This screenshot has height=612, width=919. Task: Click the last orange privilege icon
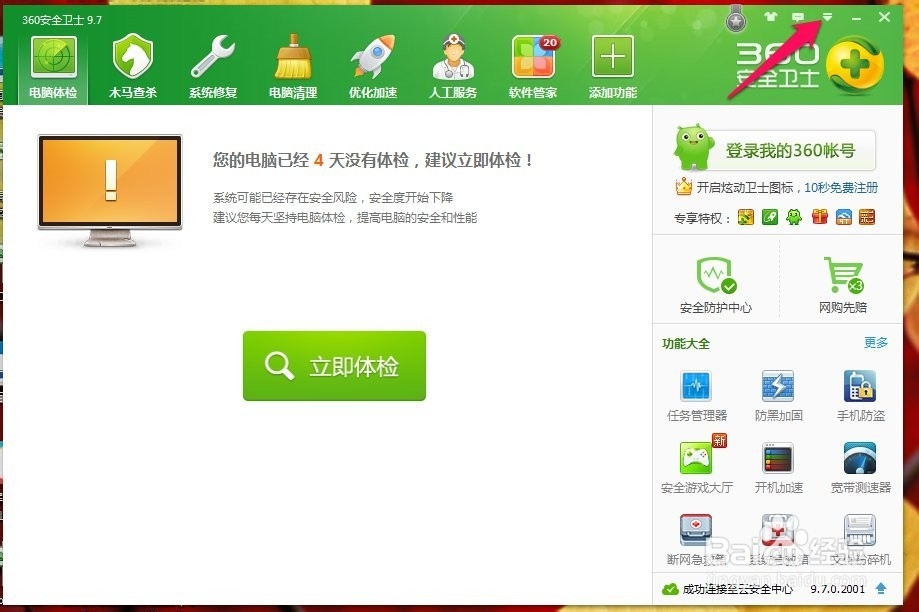[867, 217]
